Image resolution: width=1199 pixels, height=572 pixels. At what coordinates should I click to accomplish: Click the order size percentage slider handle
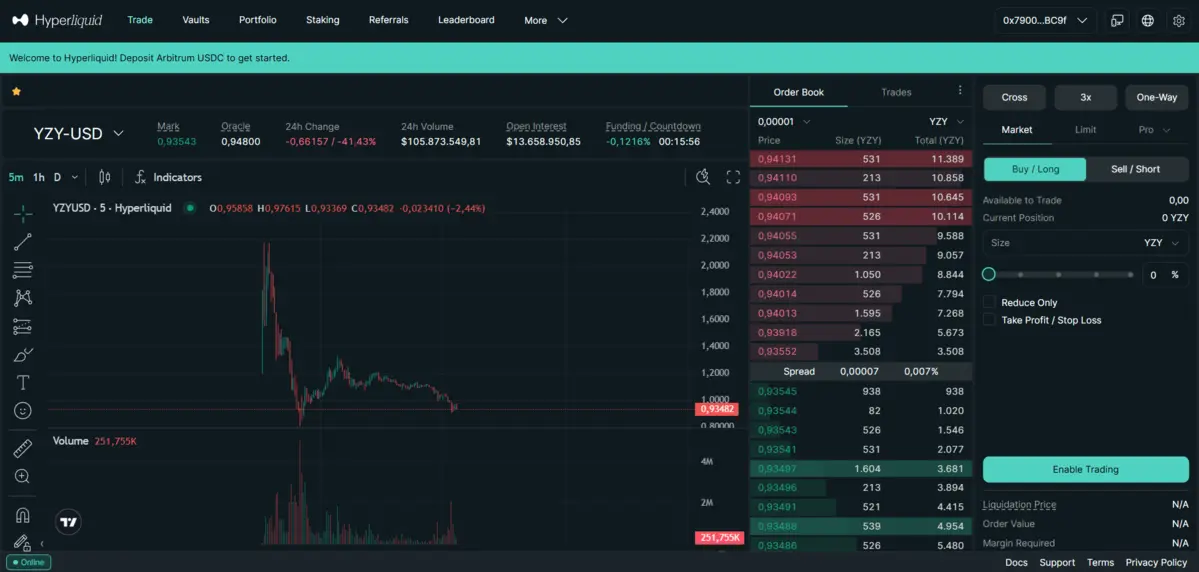[989, 274]
